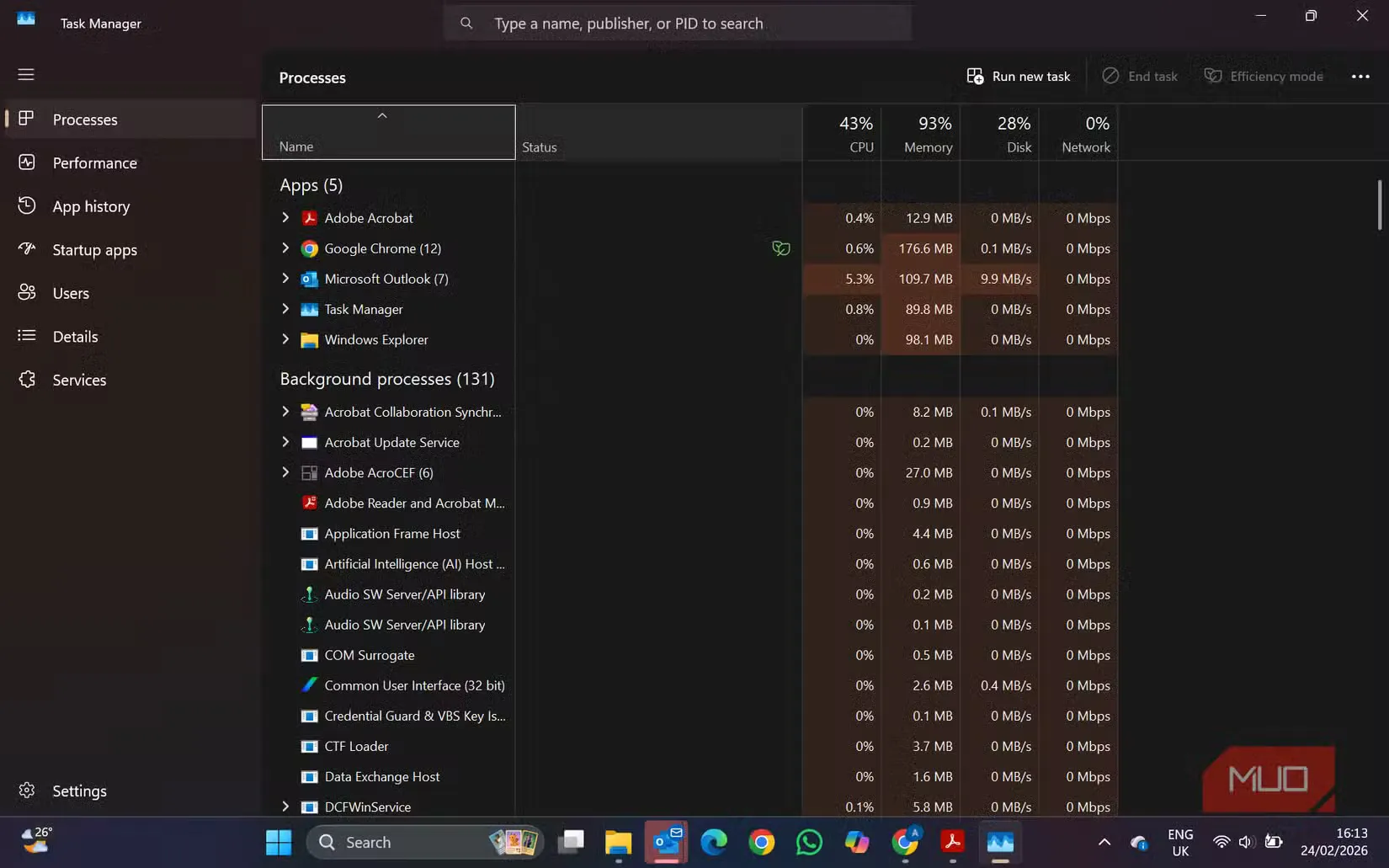Click the End task button
The image size is (1389, 868).
pyautogui.click(x=1141, y=76)
